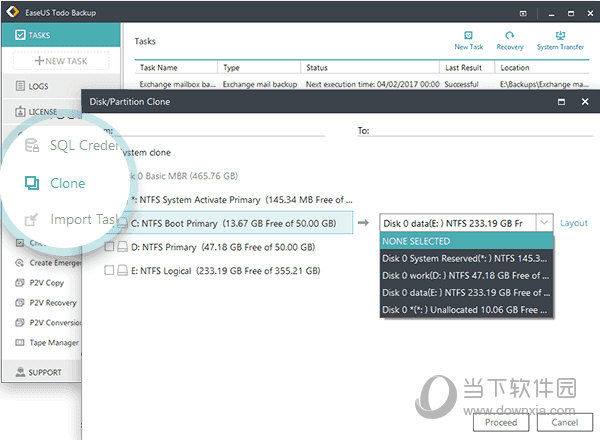The image size is (600, 440).
Task: Click the +NEW TASK button
Action: coord(61,60)
